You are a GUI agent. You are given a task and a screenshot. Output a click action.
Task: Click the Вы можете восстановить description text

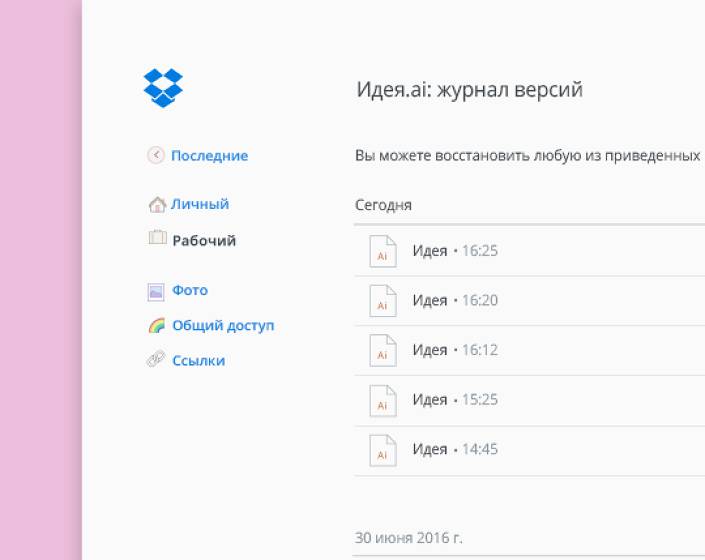(528, 156)
